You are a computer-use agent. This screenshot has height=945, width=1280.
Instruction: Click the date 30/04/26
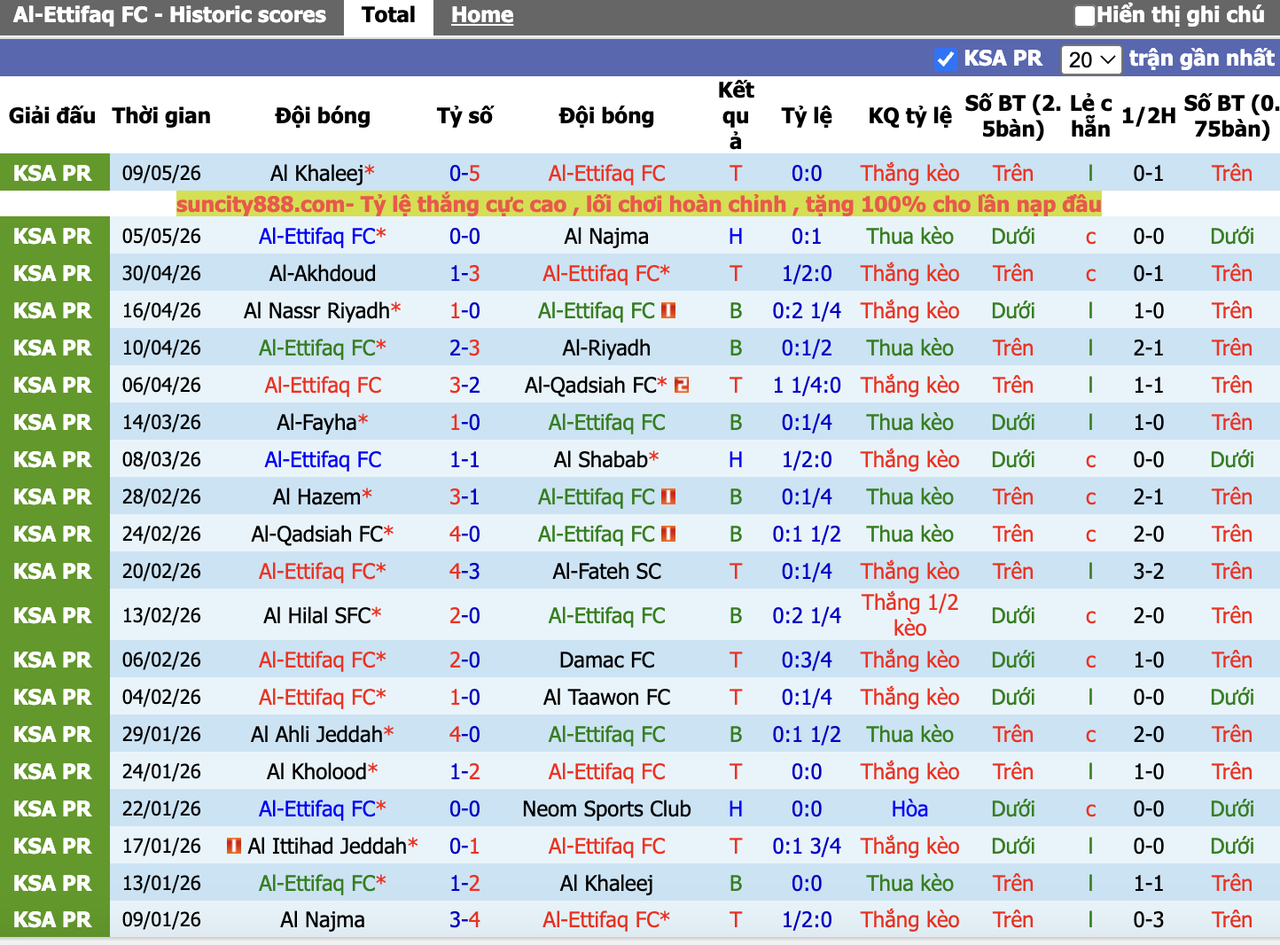coord(161,274)
